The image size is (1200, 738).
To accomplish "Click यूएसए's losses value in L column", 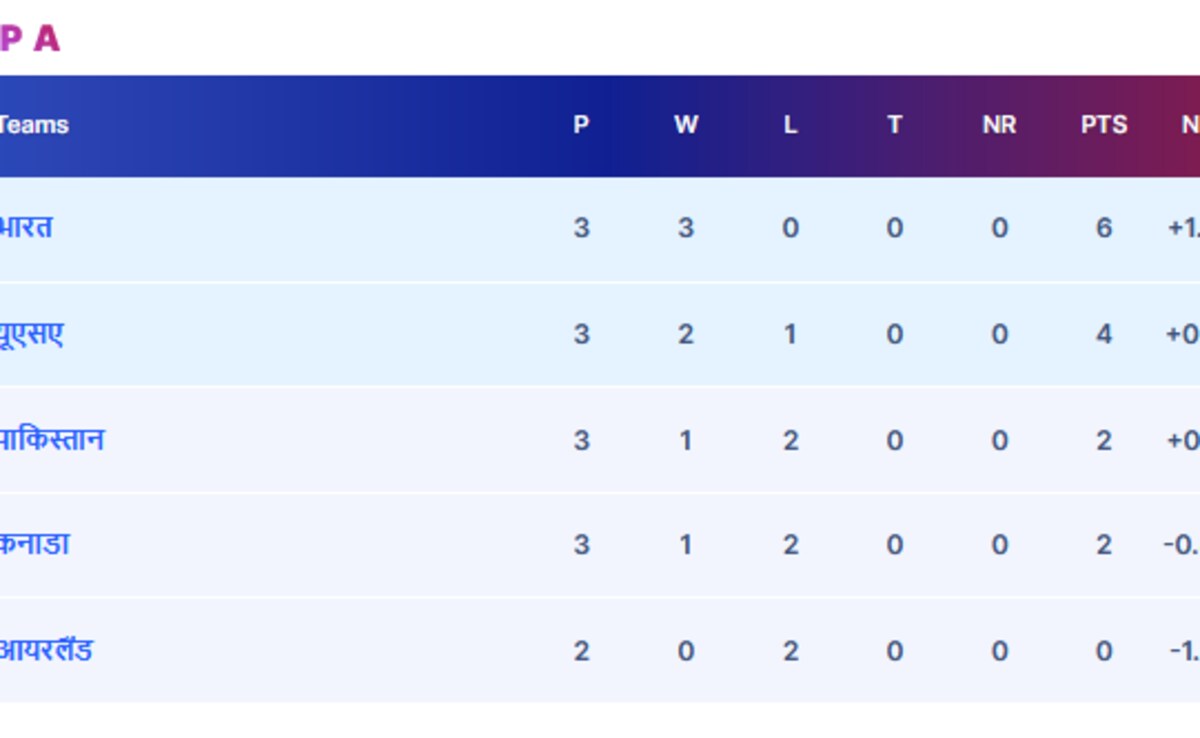I will click(x=790, y=334).
